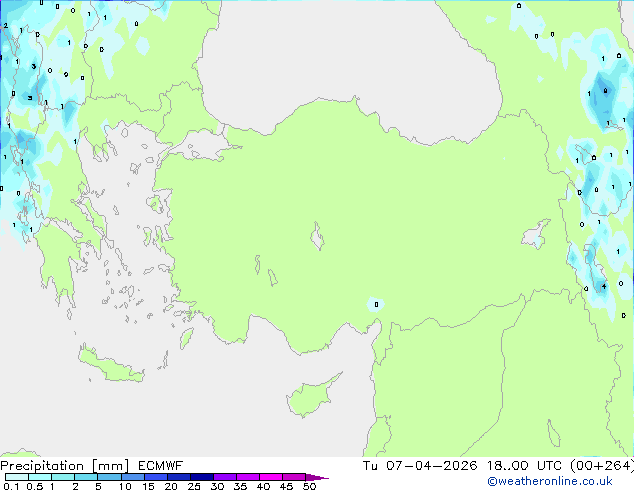Click legend label "30"

(217, 486)
